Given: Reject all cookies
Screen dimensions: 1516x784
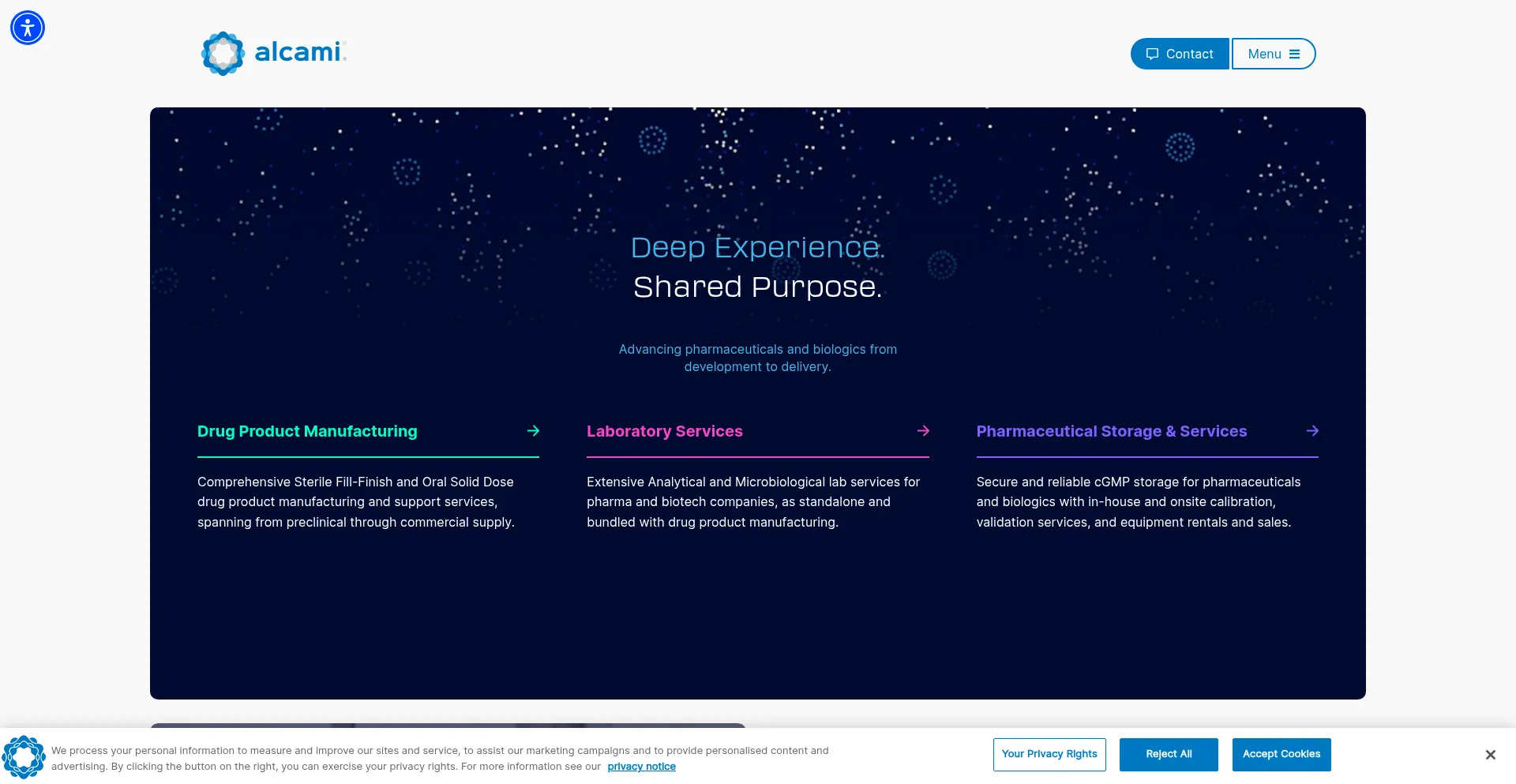Looking at the screenshot, I should [x=1169, y=754].
